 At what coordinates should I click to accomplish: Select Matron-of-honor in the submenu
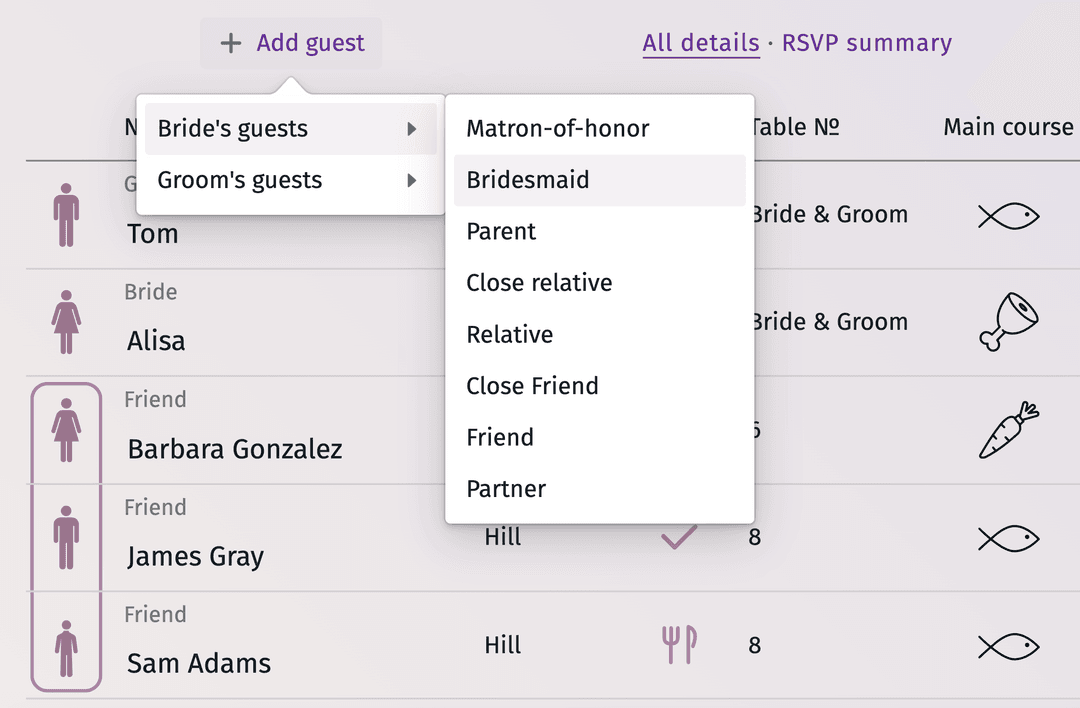coord(557,128)
